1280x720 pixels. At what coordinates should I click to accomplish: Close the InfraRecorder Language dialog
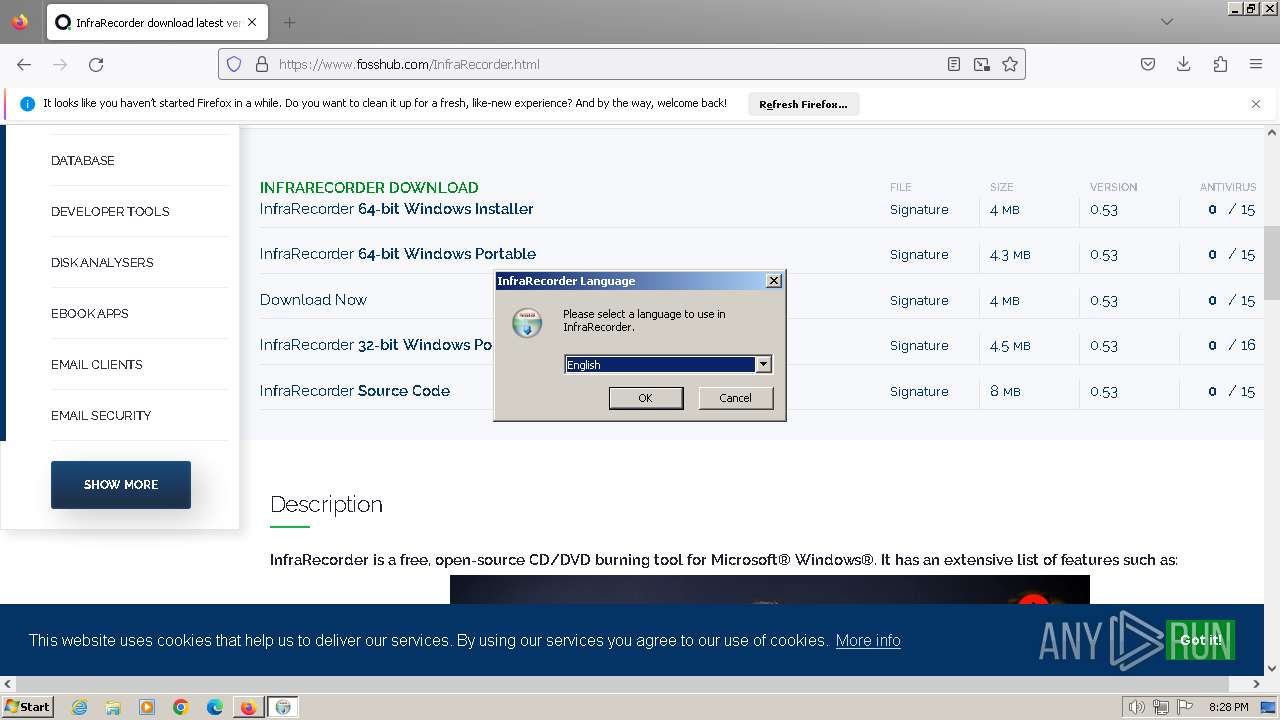773,281
